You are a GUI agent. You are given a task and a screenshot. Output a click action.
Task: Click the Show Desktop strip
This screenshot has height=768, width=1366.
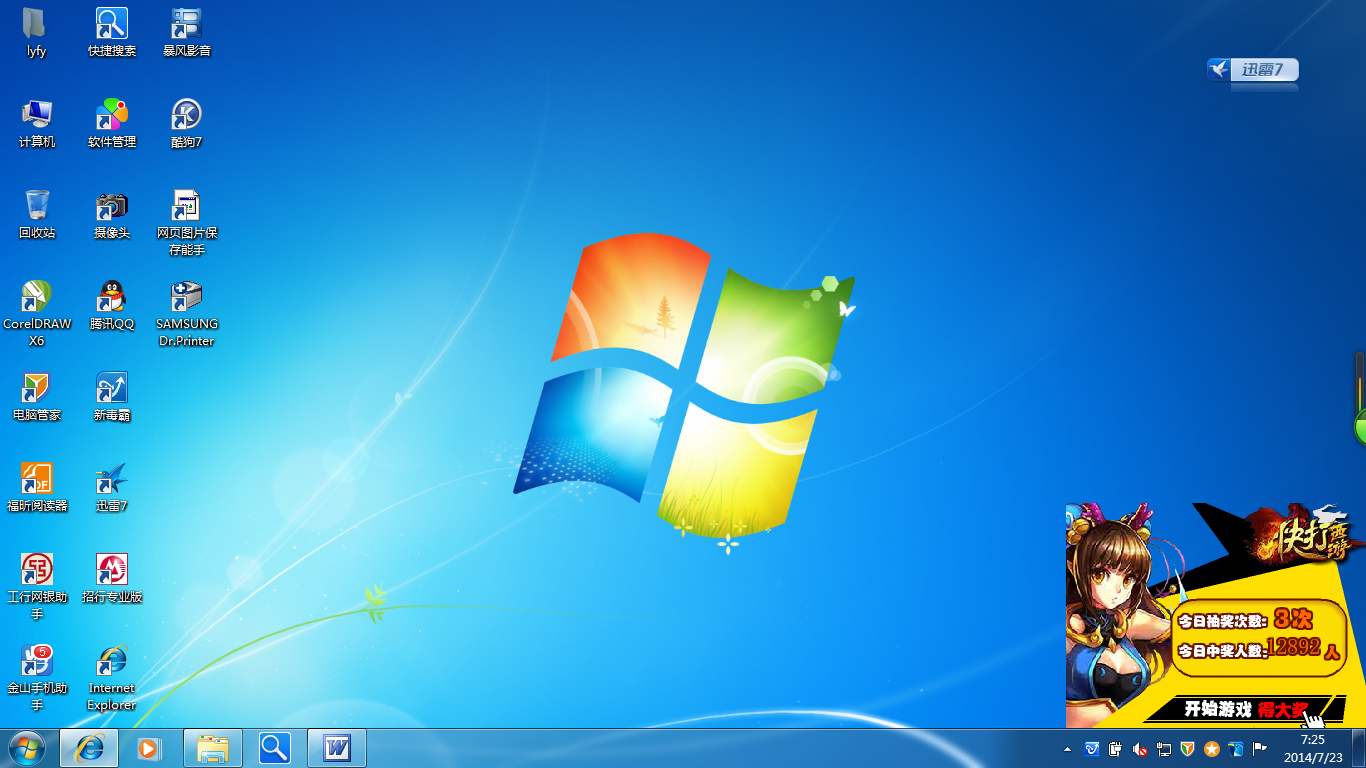[1358, 748]
